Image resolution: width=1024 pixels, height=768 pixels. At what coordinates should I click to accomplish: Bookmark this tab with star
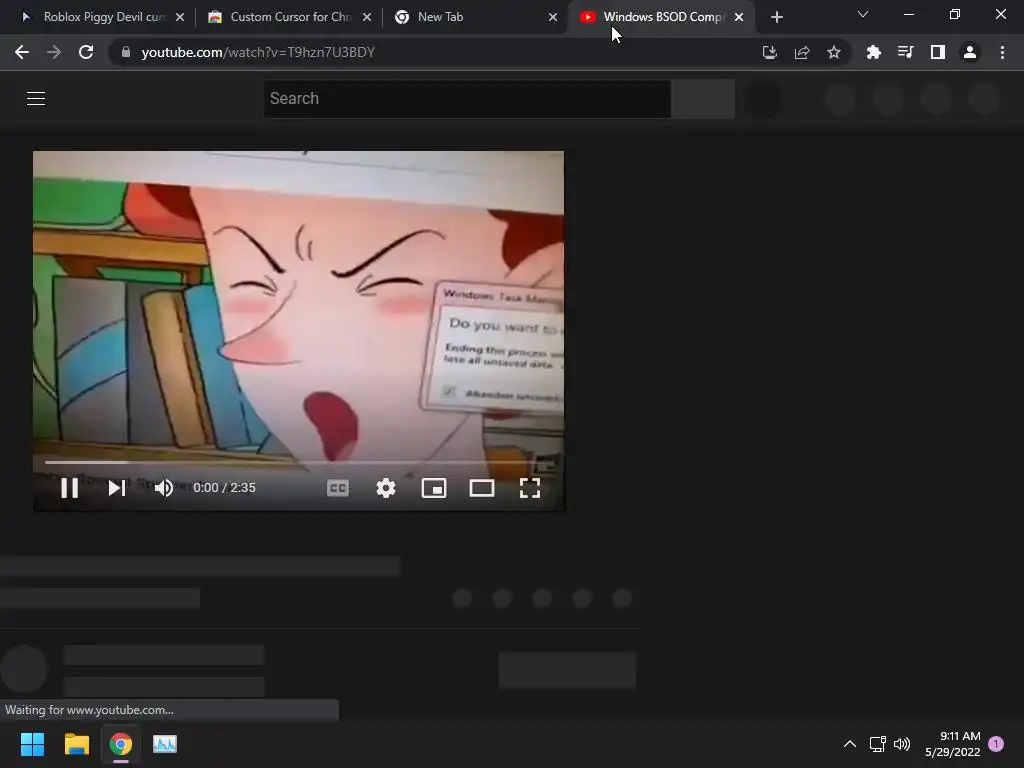click(x=834, y=52)
